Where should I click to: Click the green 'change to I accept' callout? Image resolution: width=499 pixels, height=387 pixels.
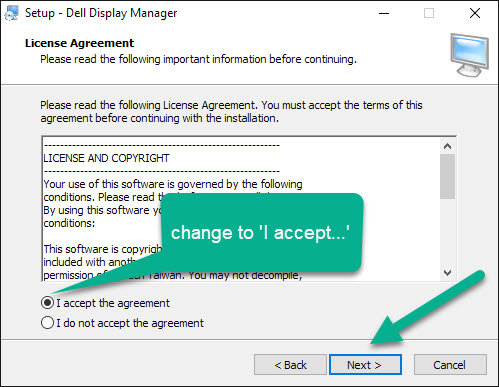262,232
